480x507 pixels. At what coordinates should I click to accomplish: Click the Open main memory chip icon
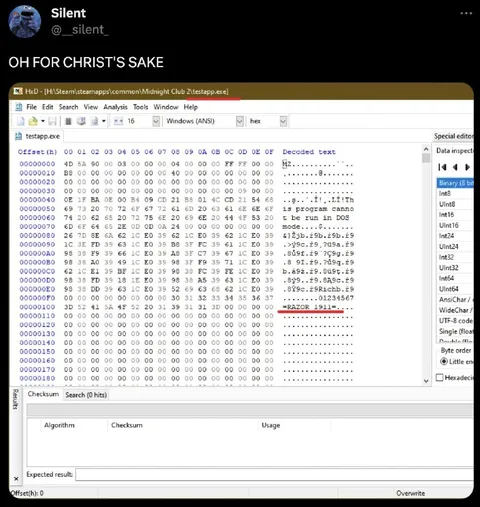tap(68, 121)
